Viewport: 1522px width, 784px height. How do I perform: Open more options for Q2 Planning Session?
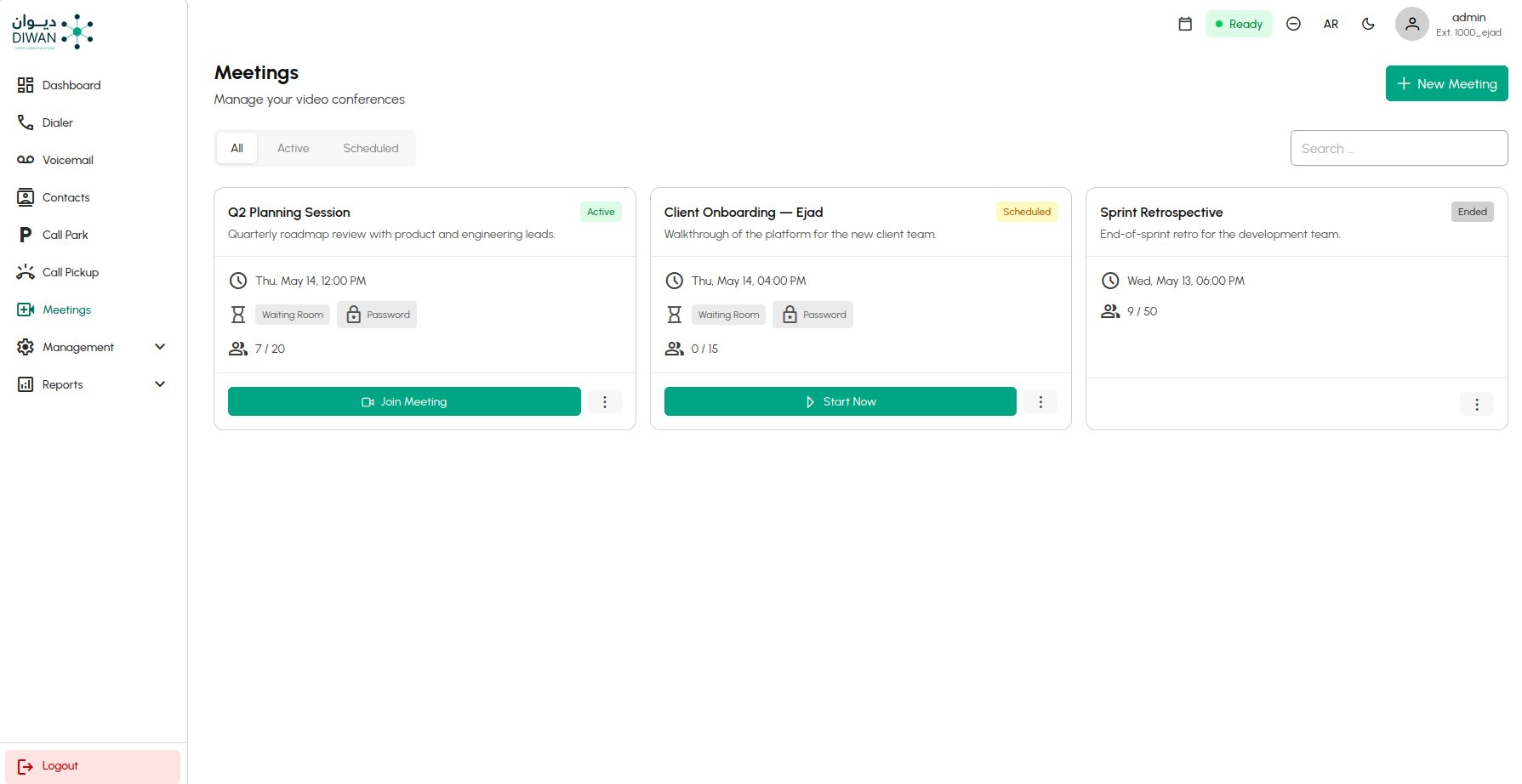[605, 401]
